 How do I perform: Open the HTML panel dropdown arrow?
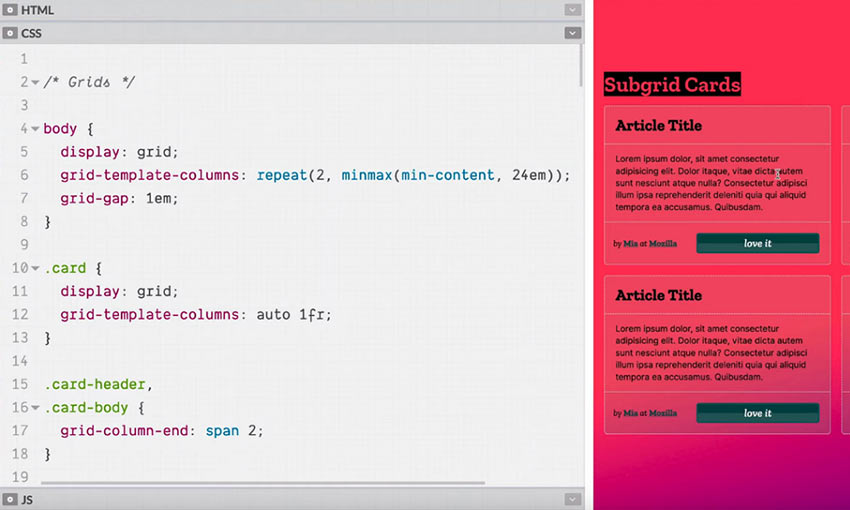pos(572,10)
